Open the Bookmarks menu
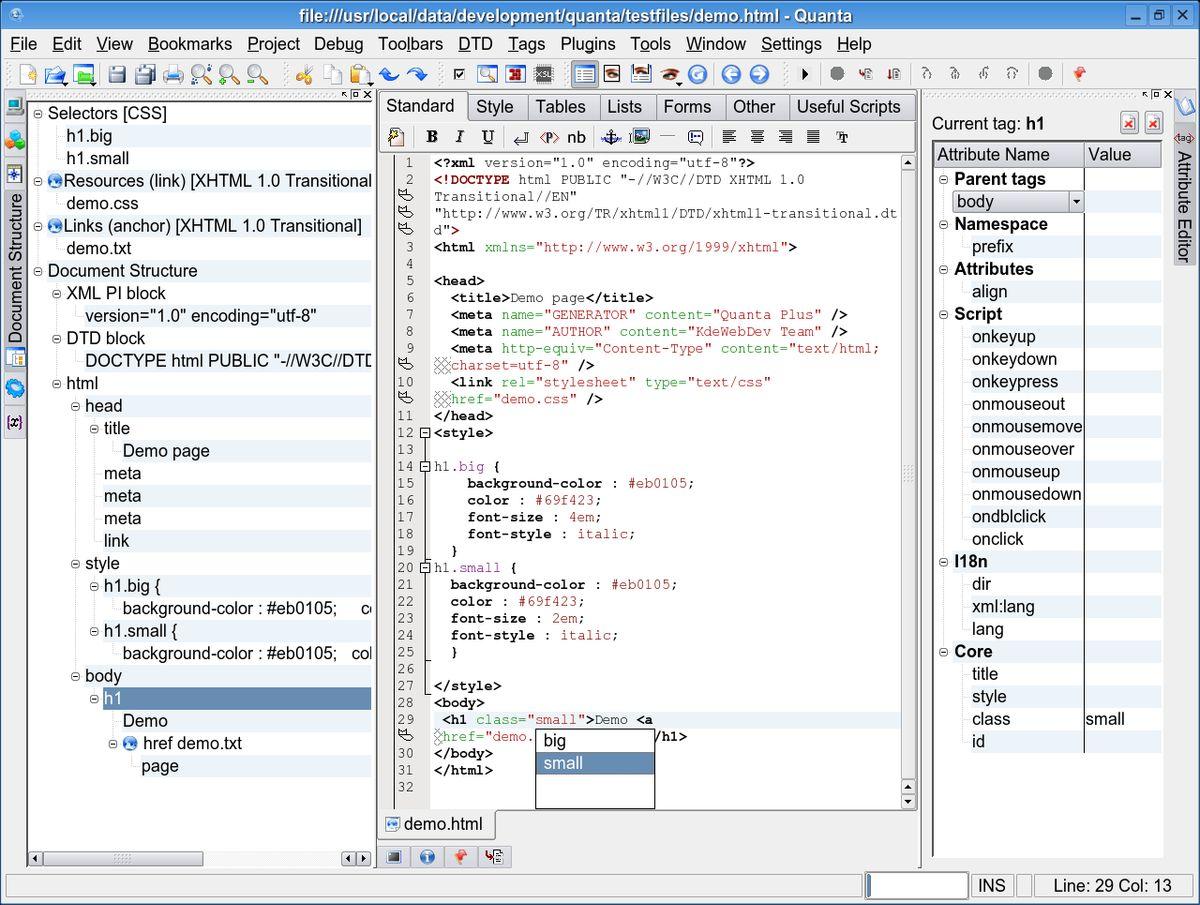This screenshot has width=1200, height=905. click(x=190, y=44)
